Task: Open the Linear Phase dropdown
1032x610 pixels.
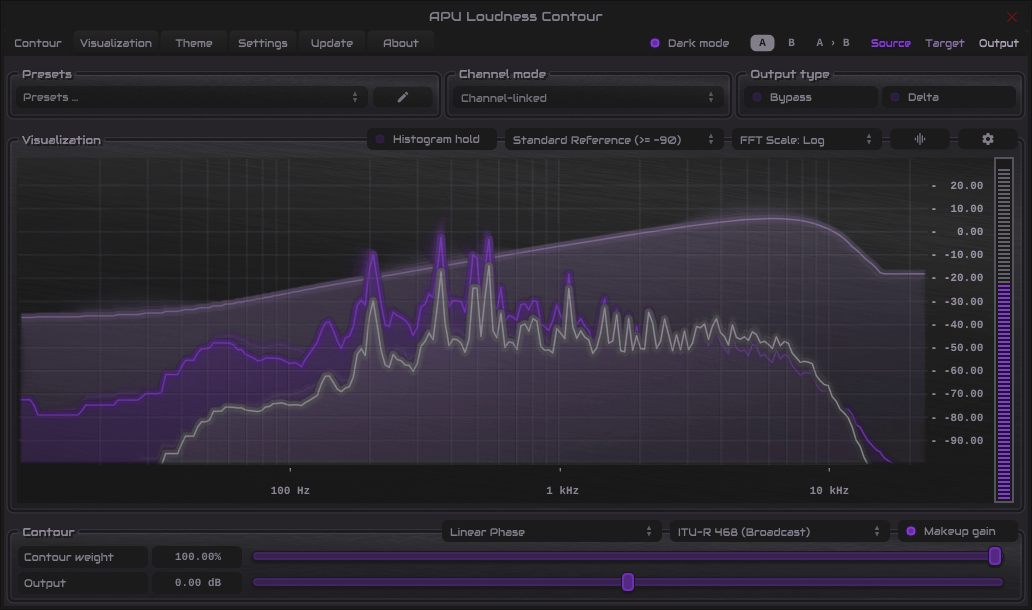Action: (x=550, y=532)
